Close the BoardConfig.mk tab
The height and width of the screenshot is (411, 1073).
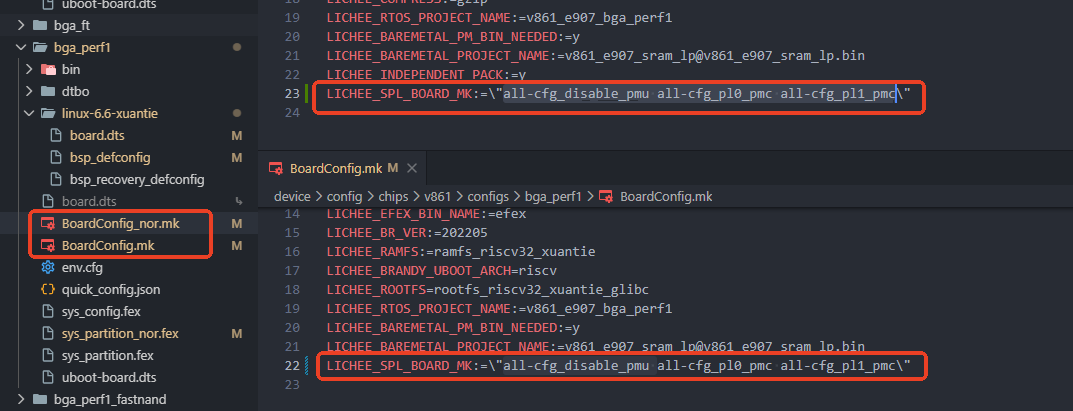tap(411, 167)
